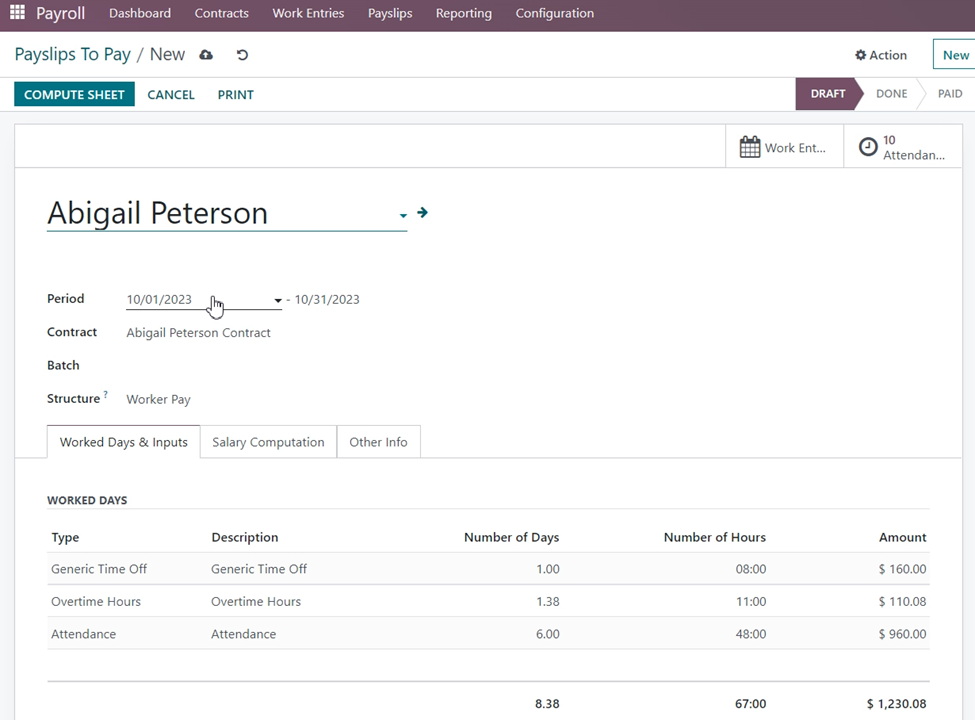The height and width of the screenshot is (720, 975).
Task: Click the $ 160.00 amount cell
Action: point(902,569)
